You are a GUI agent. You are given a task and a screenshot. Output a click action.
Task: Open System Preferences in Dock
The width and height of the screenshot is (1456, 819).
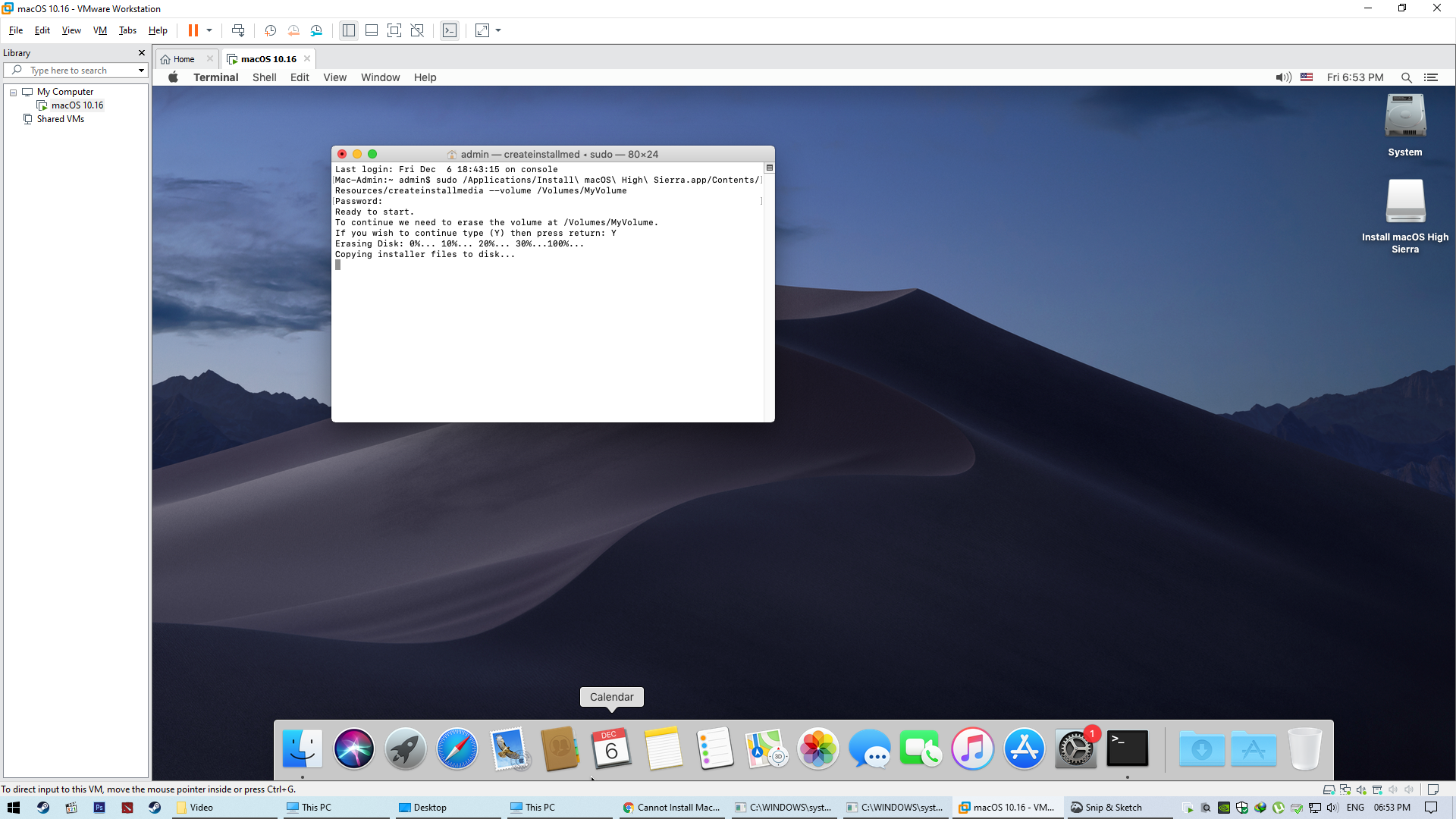tap(1075, 749)
